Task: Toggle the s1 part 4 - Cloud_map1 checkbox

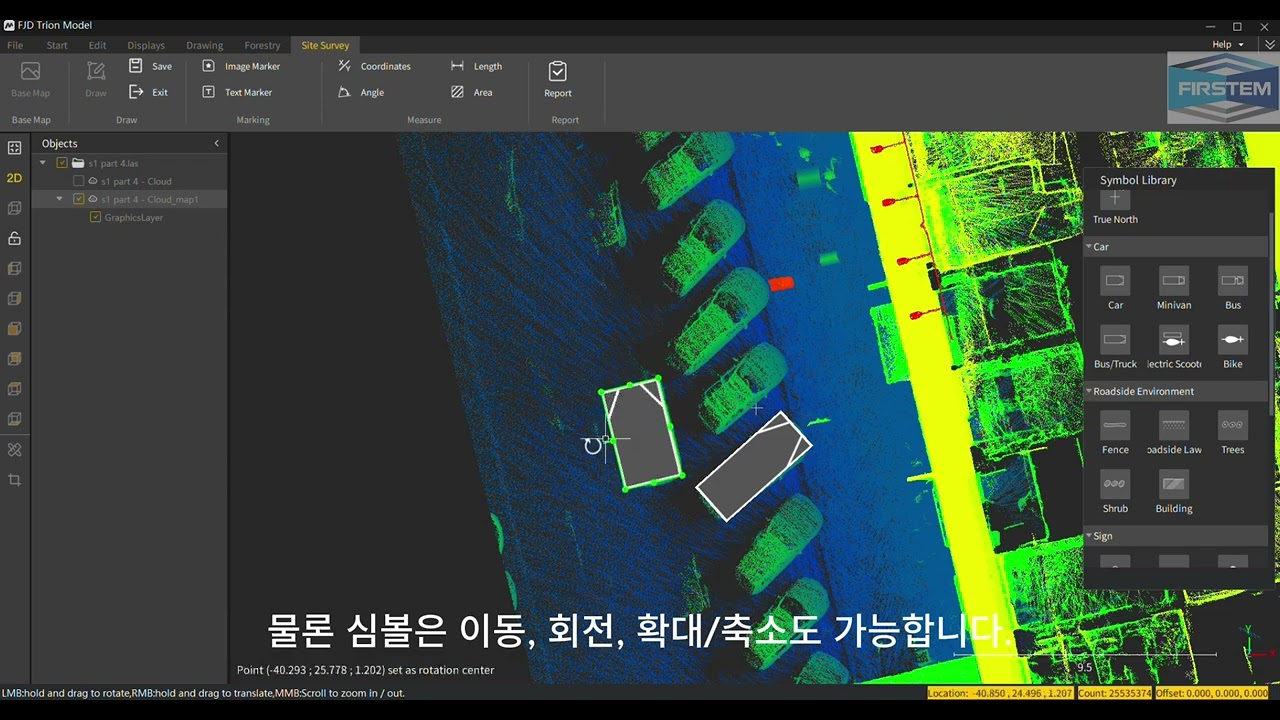Action: pyautogui.click(x=78, y=199)
